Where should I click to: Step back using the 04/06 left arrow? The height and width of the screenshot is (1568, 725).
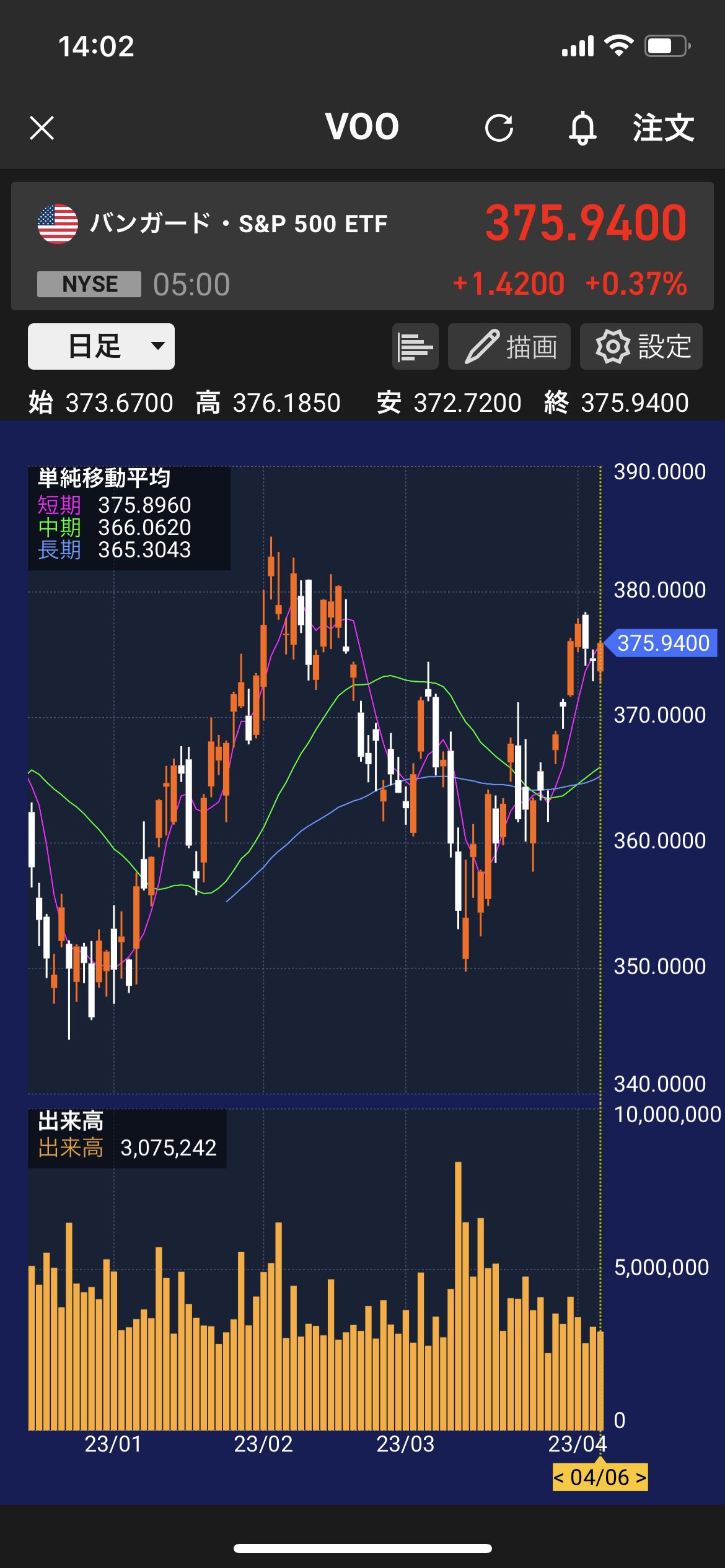click(x=560, y=1478)
